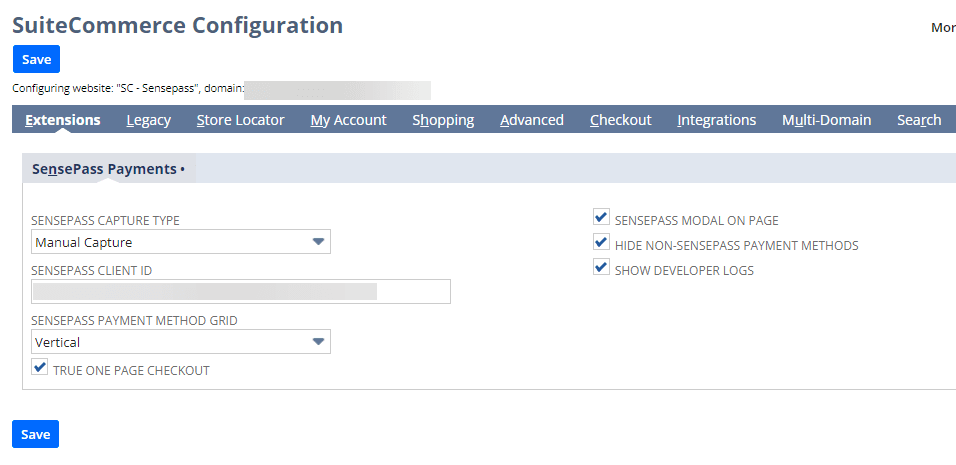The width and height of the screenshot is (956, 465).
Task: Open the Search tab
Action: (919, 120)
